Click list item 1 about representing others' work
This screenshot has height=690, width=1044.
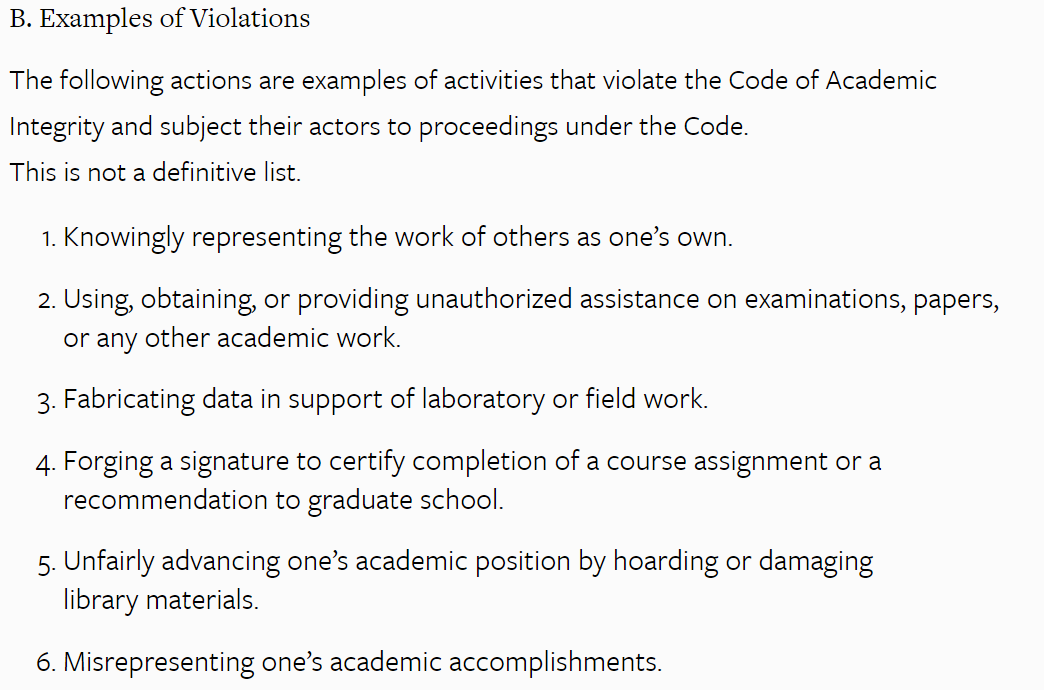397,238
